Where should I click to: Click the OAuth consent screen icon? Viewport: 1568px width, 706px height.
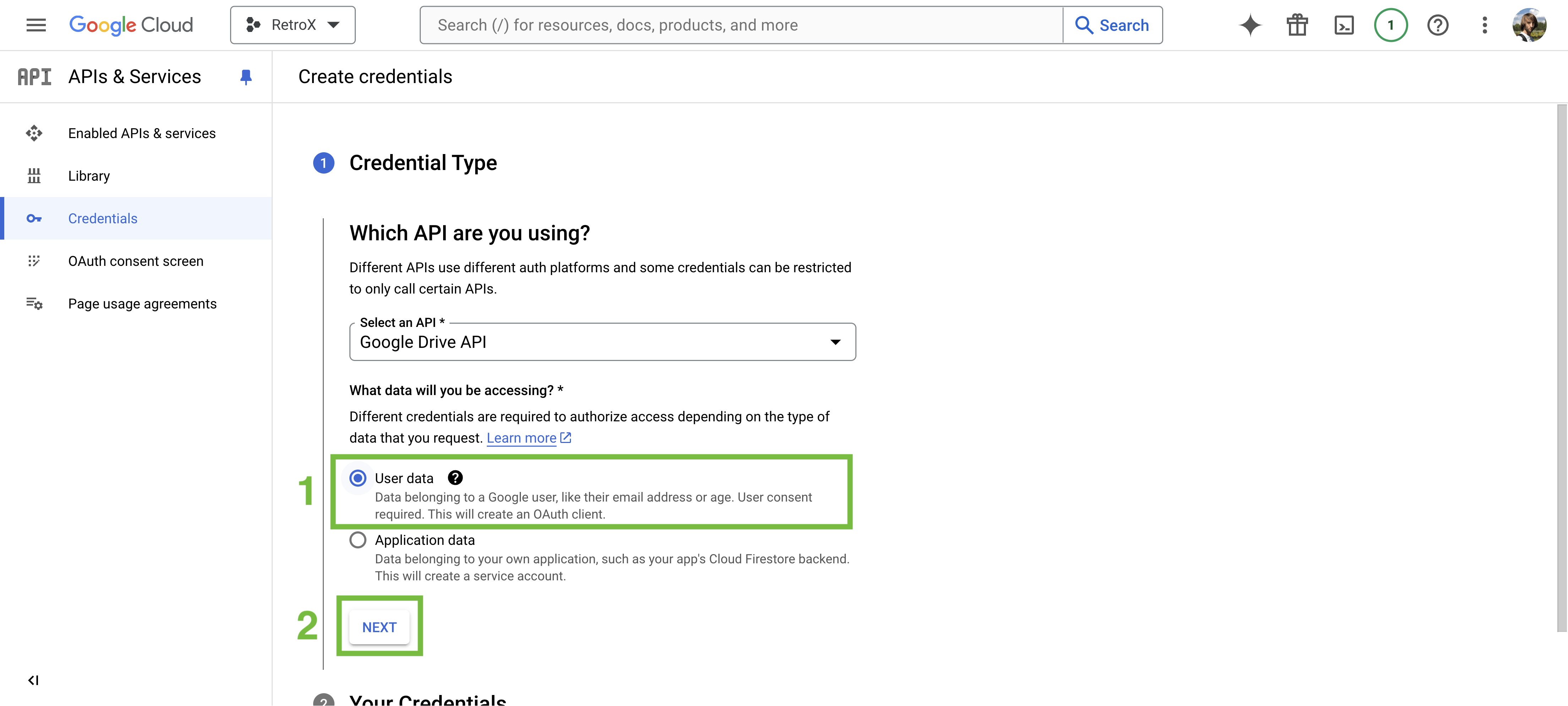34,261
